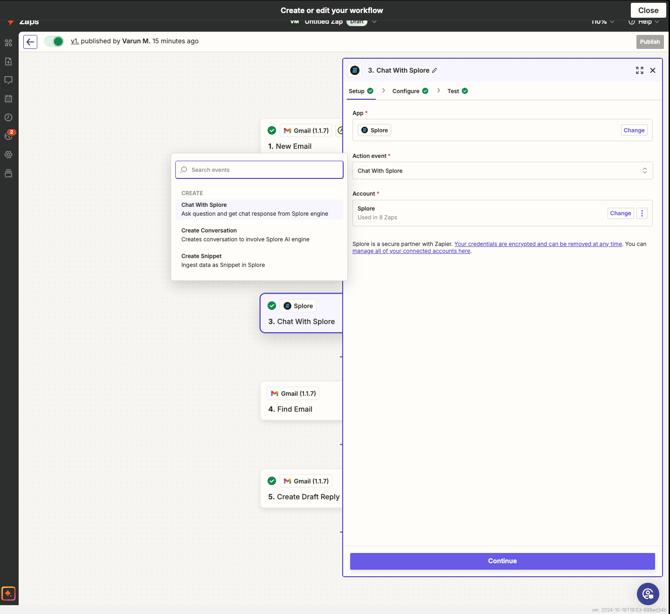The height and width of the screenshot is (614, 670).
Task: Click green check status on step 1
Action: 272,131
